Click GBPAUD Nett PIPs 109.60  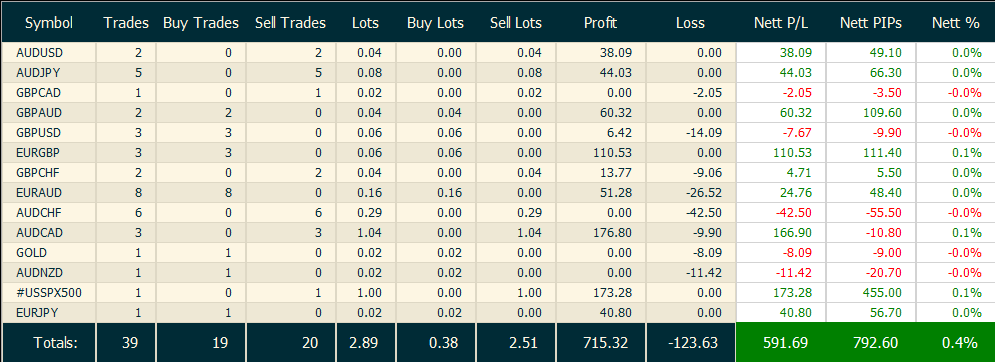(881, 113)
